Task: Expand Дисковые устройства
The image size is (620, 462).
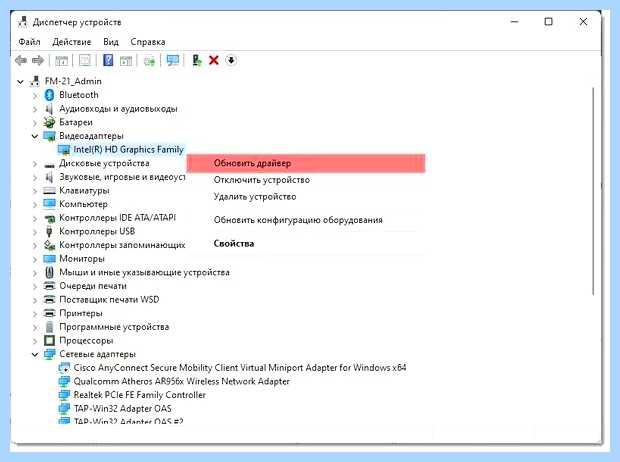Action: click(x=35, y=164)
